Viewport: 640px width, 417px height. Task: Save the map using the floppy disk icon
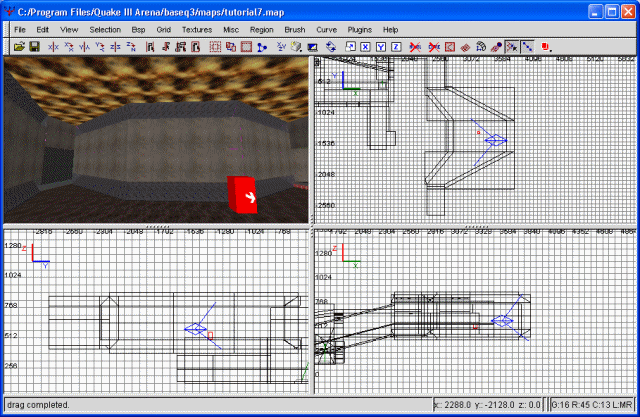pyautogui.click(x=34, y=47)
